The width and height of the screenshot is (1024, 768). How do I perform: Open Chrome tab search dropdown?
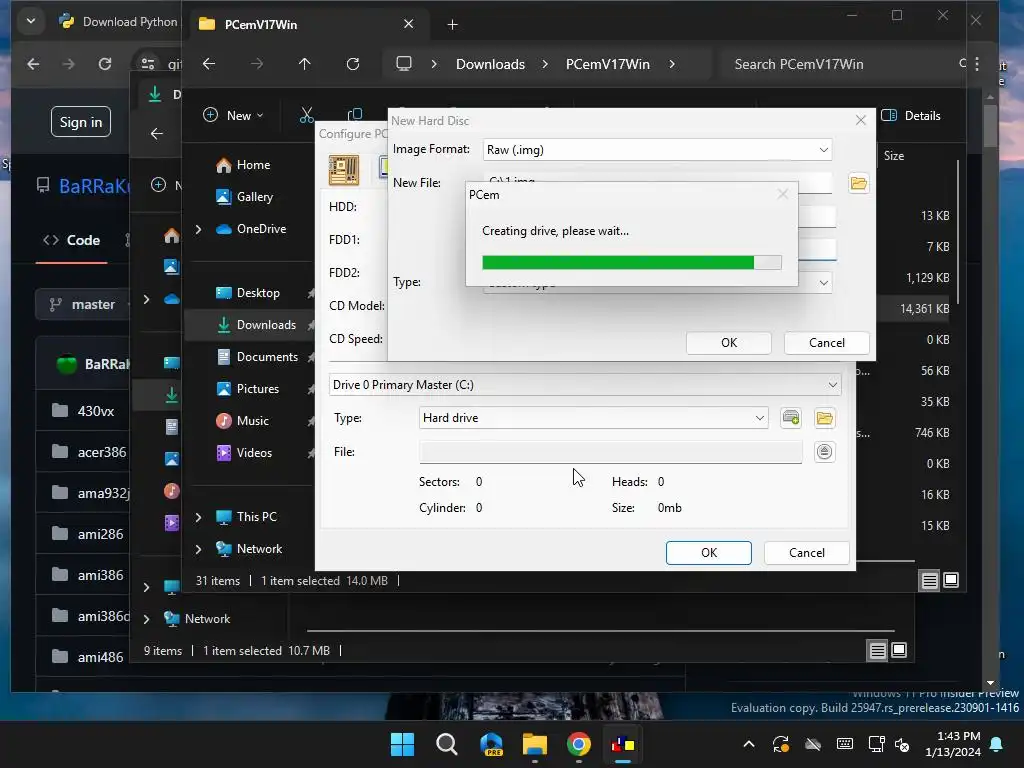[31, 22]
